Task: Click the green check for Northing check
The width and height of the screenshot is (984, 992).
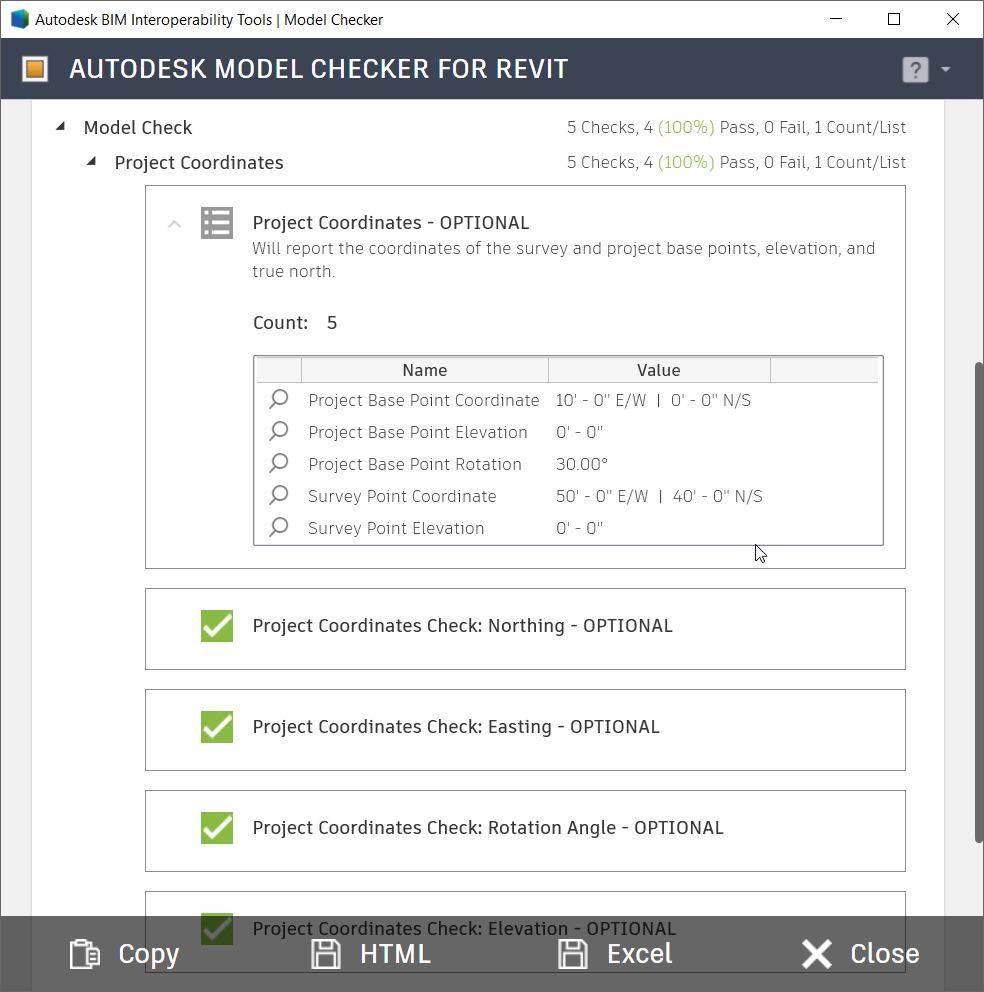Action: [x=216, y=625]
